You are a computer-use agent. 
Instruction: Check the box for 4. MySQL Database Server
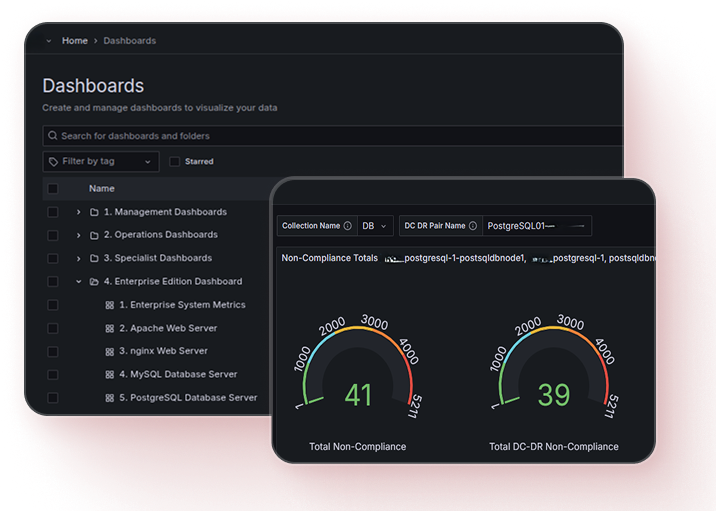[x=53, y=375]
